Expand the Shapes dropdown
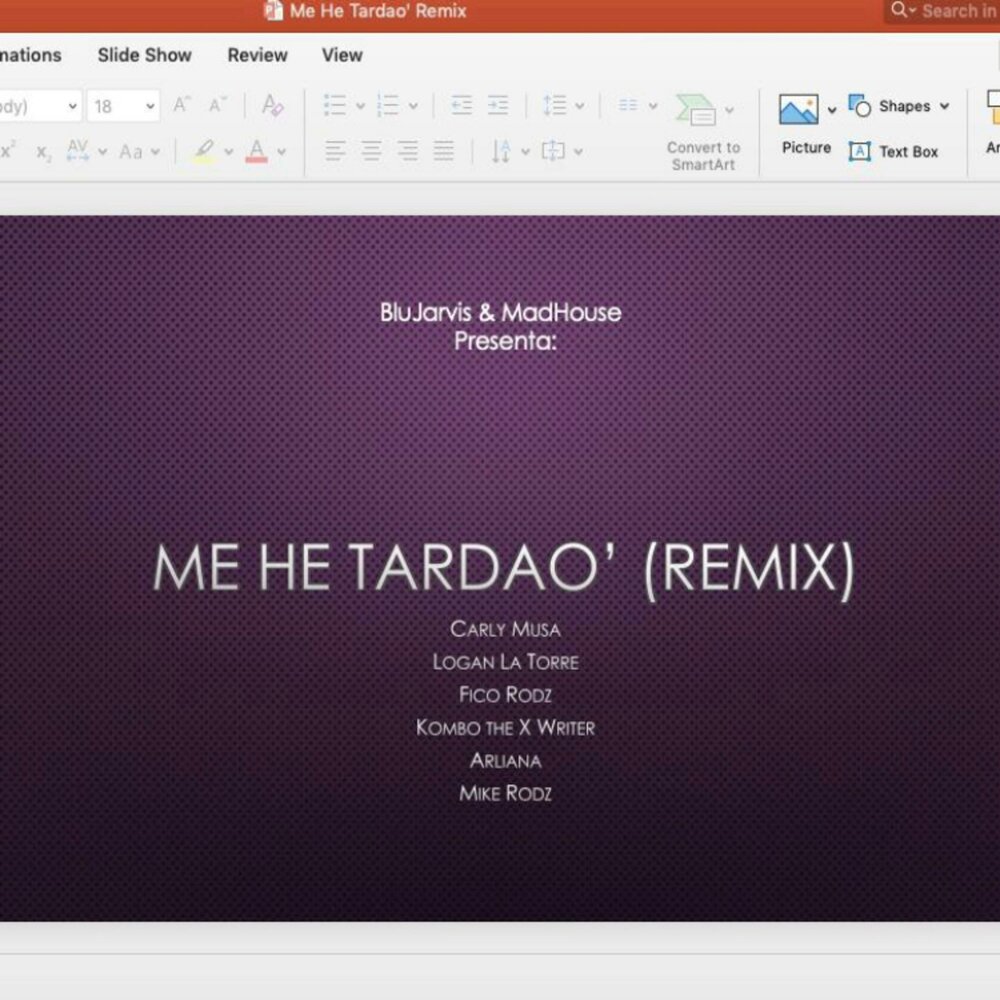1000x1000 pixels. (x=944, y=106)
